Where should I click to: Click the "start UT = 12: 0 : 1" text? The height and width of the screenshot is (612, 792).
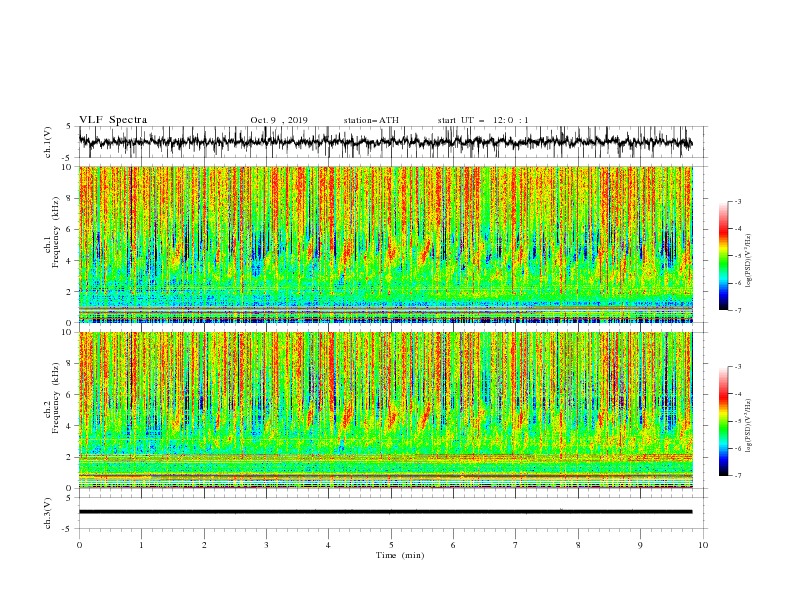(483, 120)
